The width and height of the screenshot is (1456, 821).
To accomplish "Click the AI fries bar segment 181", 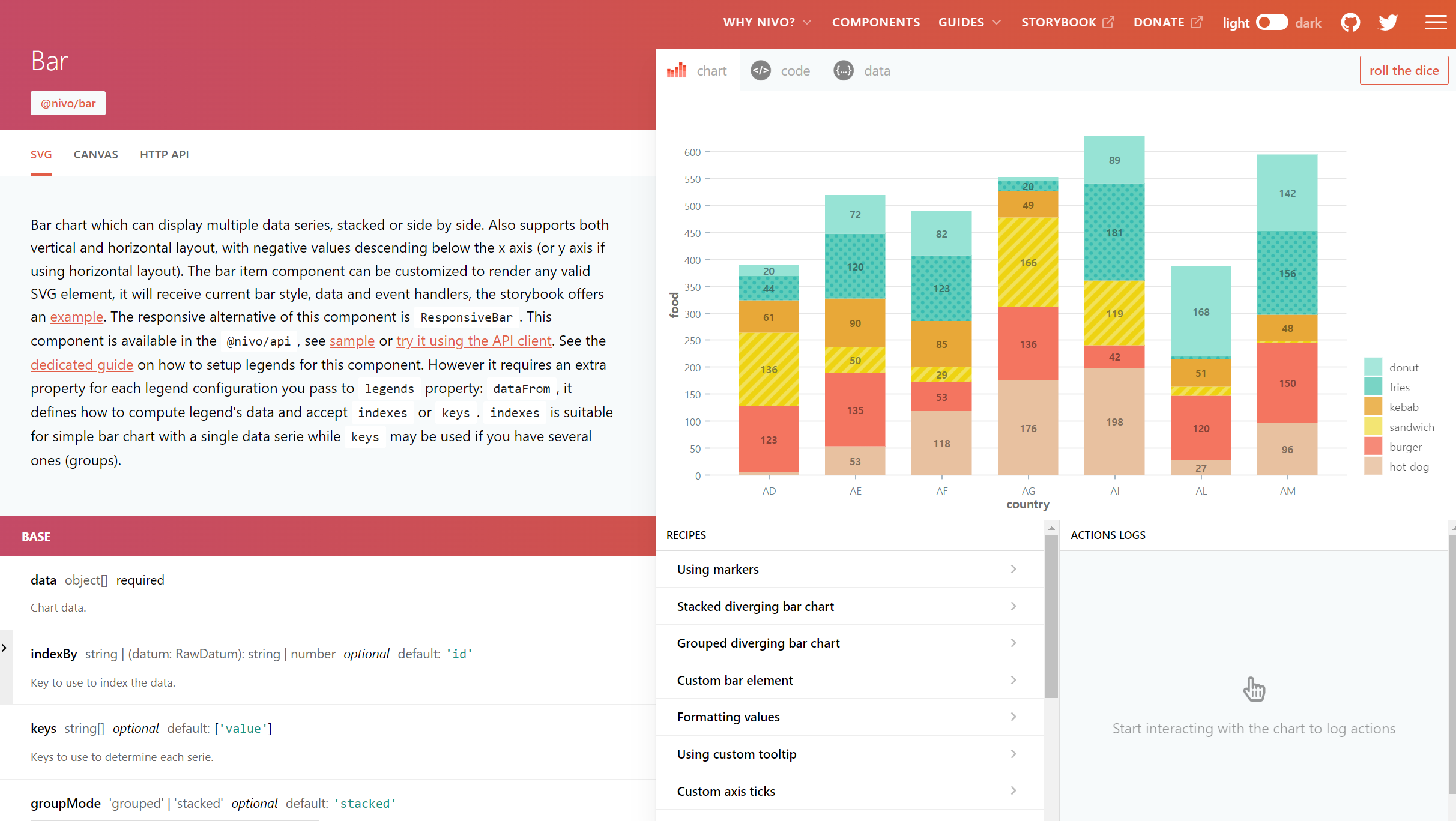I will pyautogui.click(x=1114, y=233).
